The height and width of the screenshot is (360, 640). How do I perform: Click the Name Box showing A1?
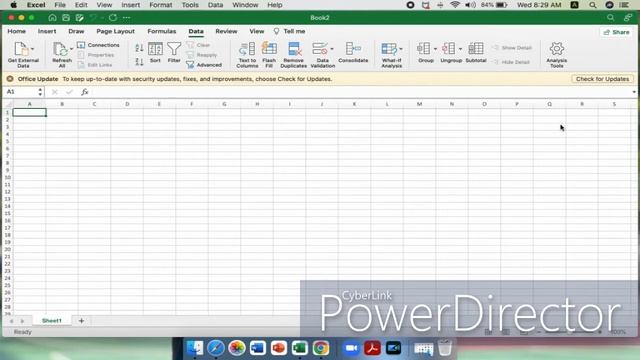pos(20,92)
